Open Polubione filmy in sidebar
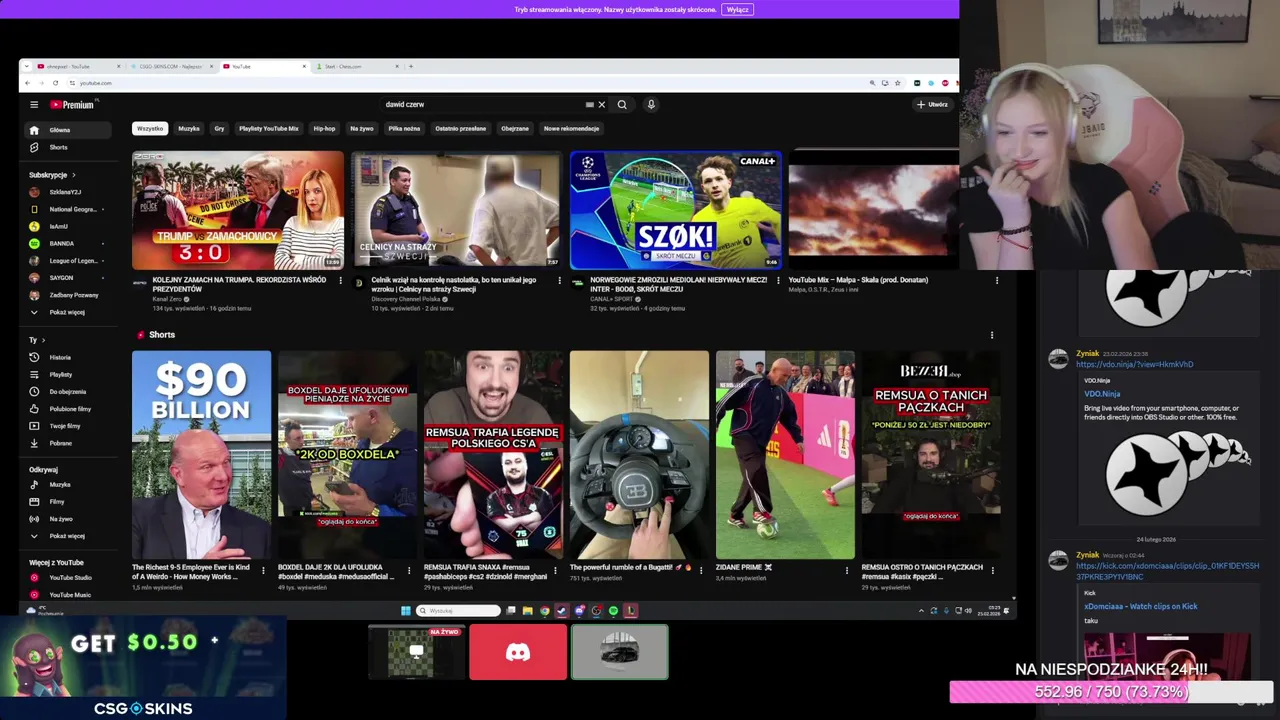Image resolution: width=1280 pixels, height=720 pixels. (x=69, y=408)
